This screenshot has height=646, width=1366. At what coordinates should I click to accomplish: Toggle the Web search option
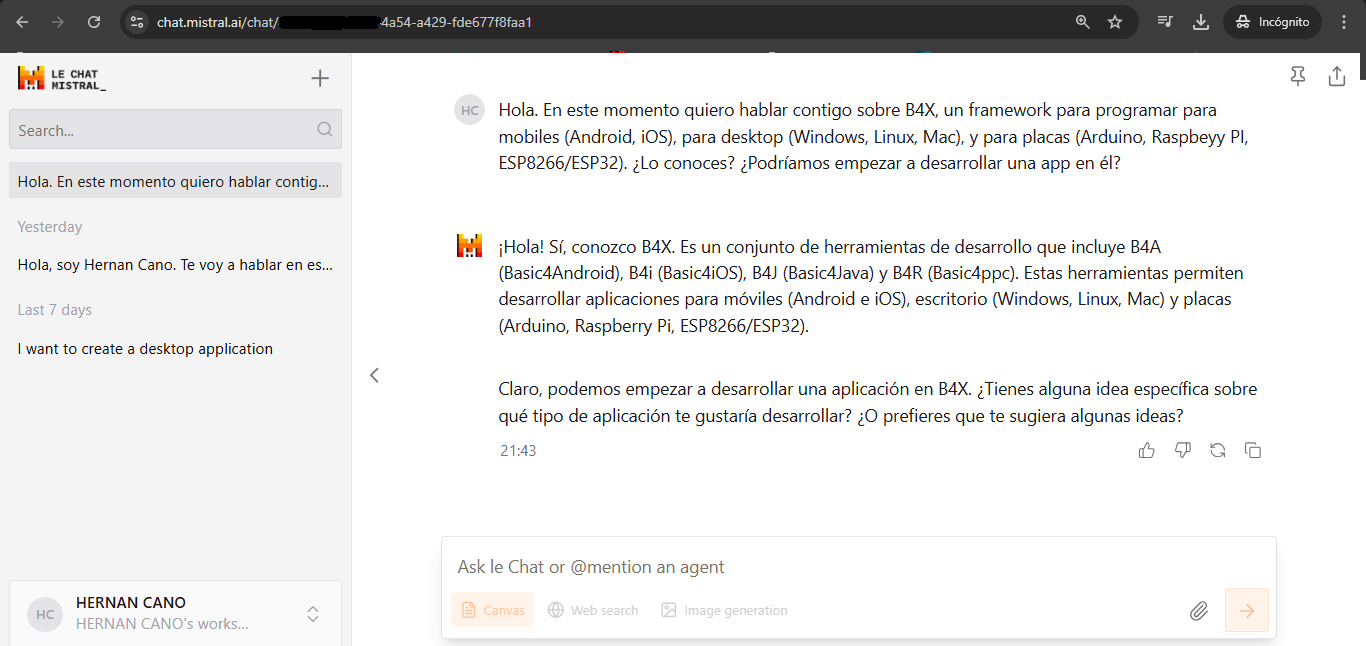(x=592, y=610)
